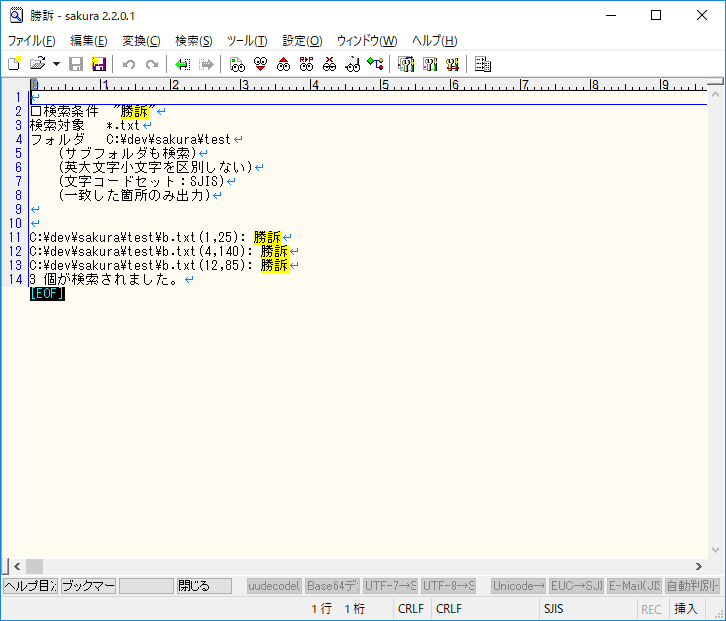Open the ツール(T) menu
This screenshot has width=726, height=621.
(x=247, y=41)
